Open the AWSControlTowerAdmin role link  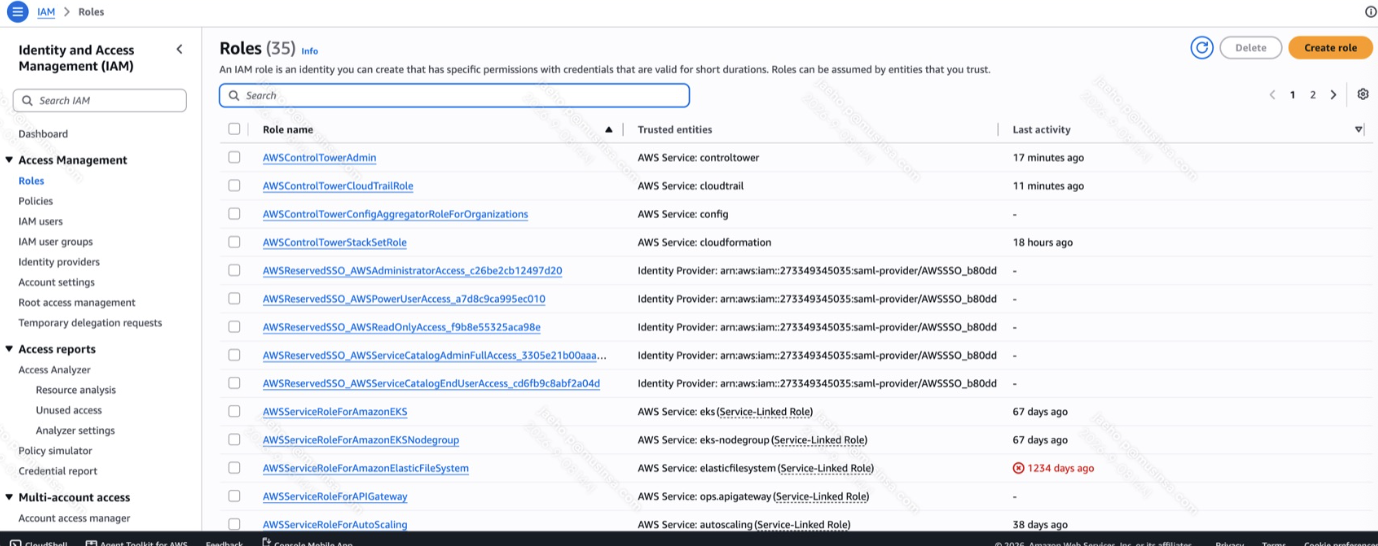coord(319,158)
